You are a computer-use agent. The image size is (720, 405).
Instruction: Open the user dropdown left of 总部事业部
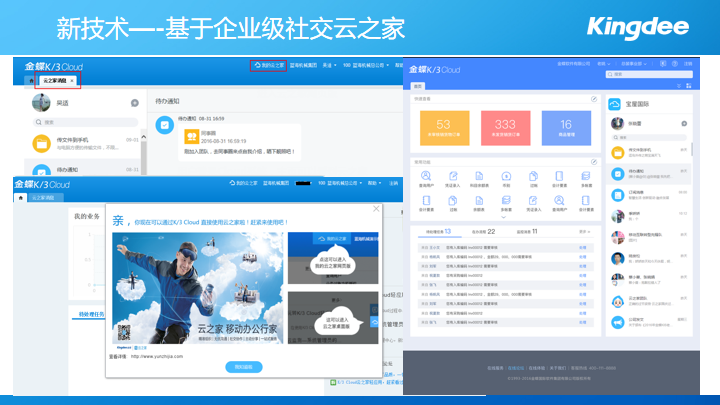tap(603, 64)
